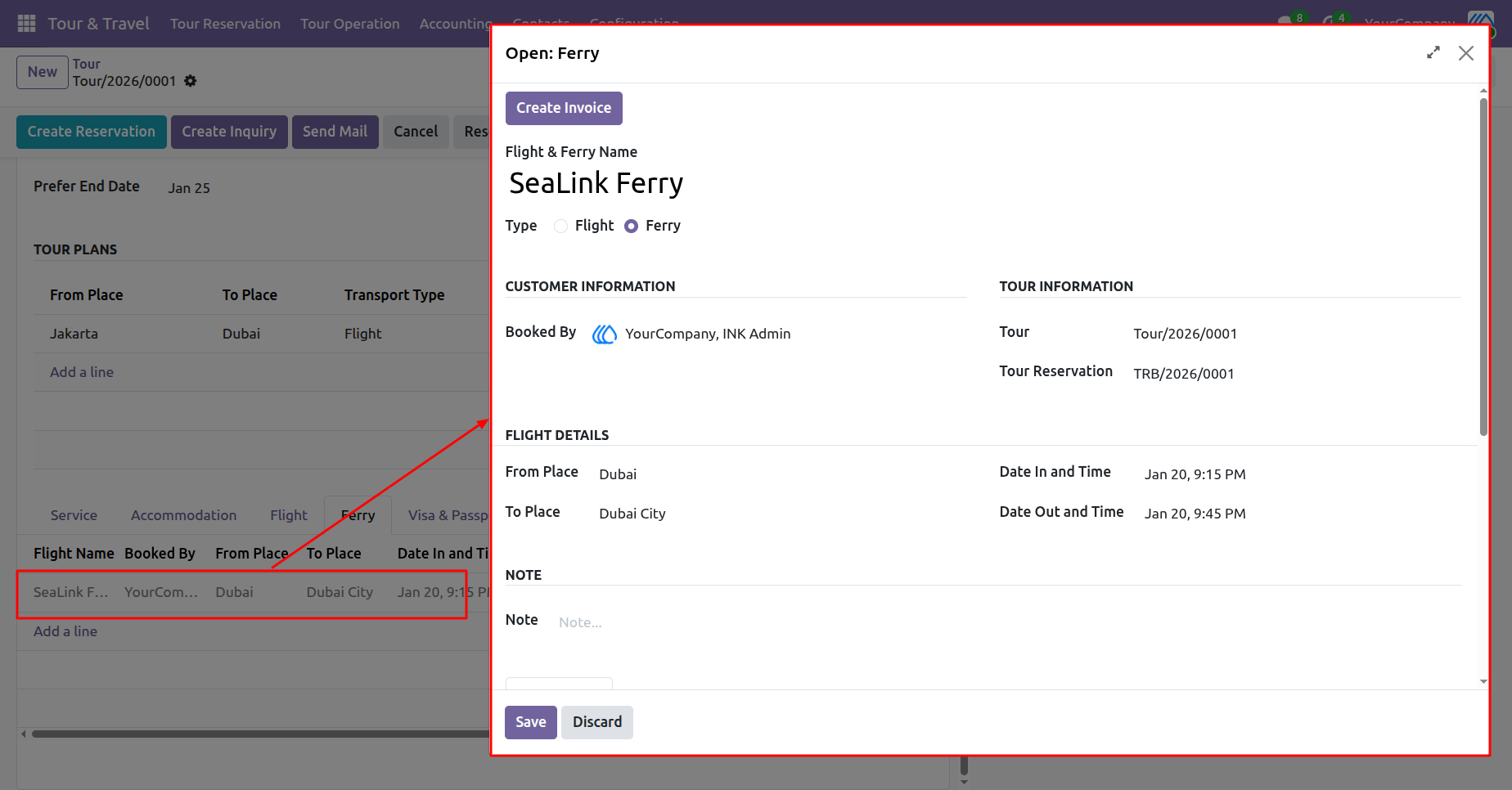The width and height of the screenshot is (1512, 790).
Task: Click Prefer End Date value Jan 25
Action: (189, 188)
